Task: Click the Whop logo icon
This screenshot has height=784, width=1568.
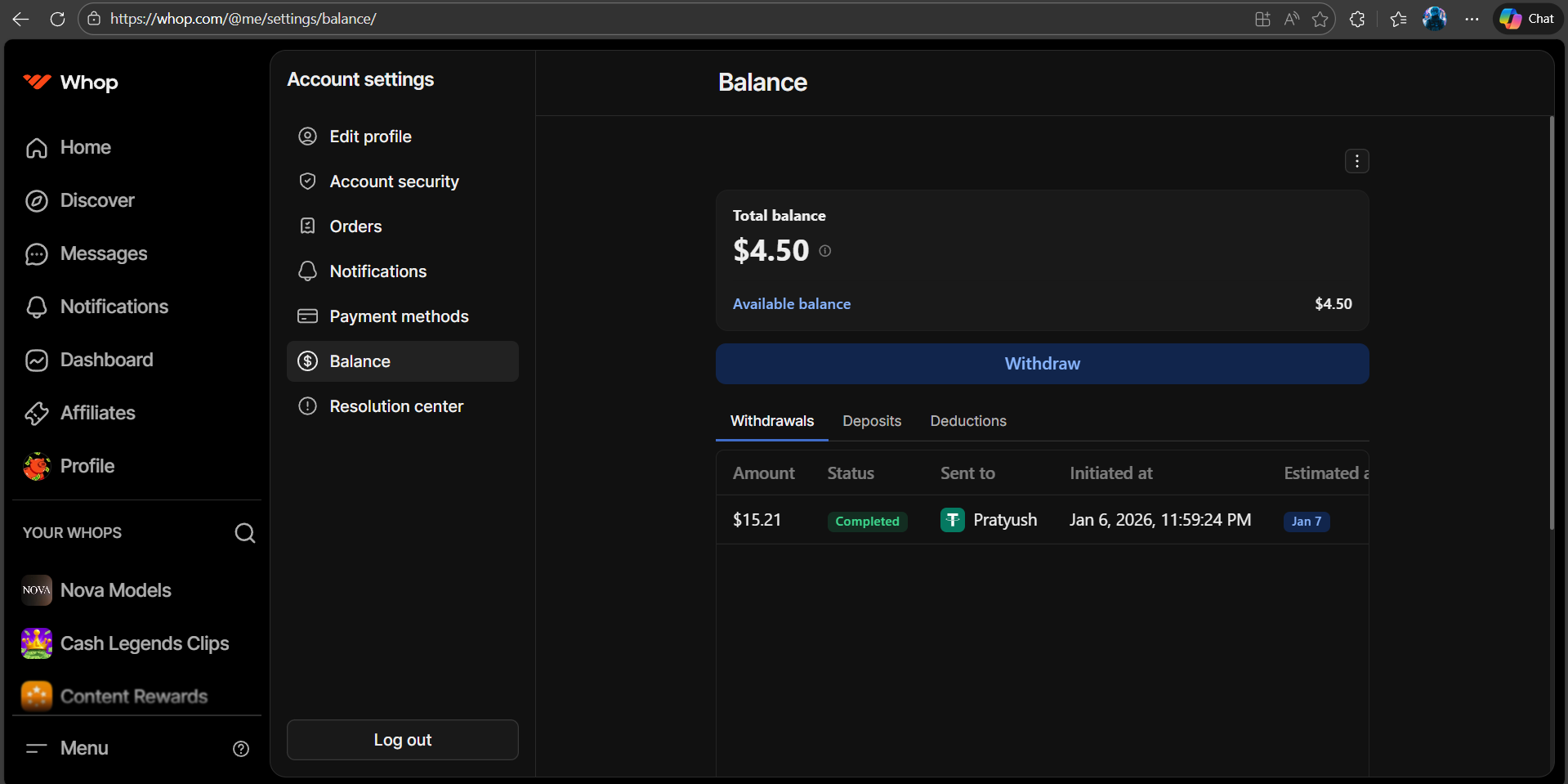Action: click(37, 82)
